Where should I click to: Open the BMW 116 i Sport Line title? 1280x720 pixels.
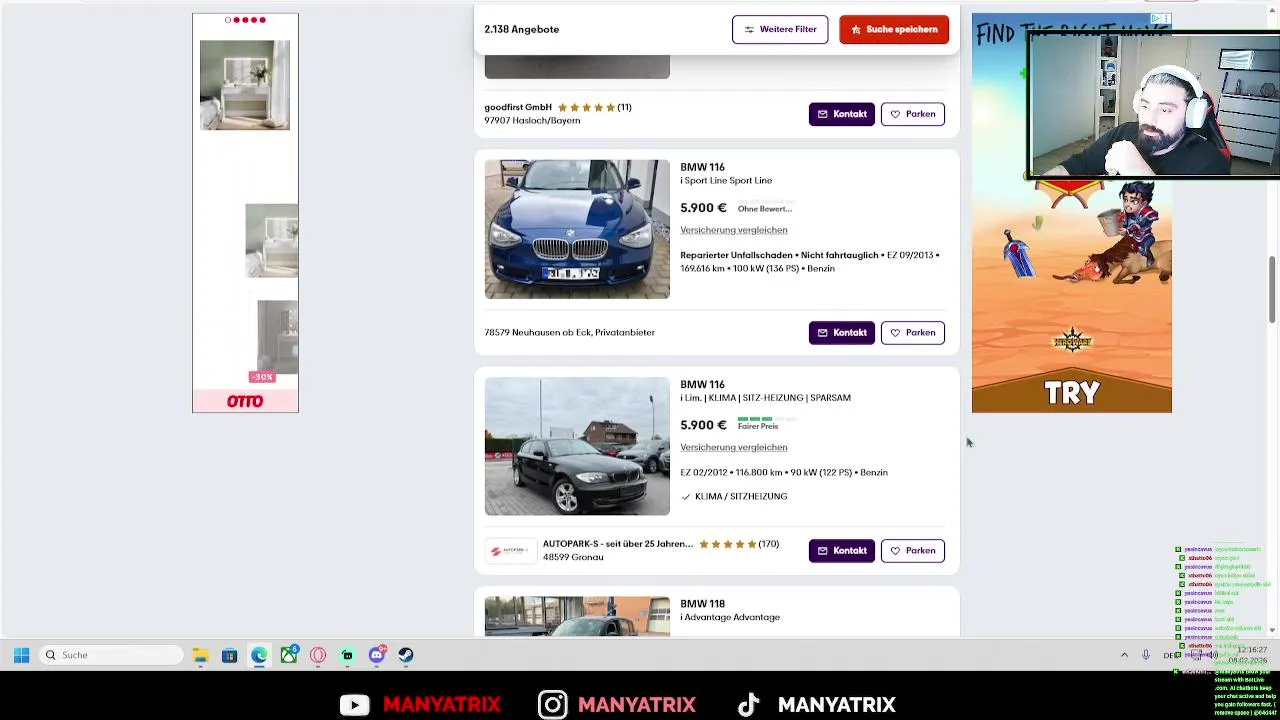726,174
